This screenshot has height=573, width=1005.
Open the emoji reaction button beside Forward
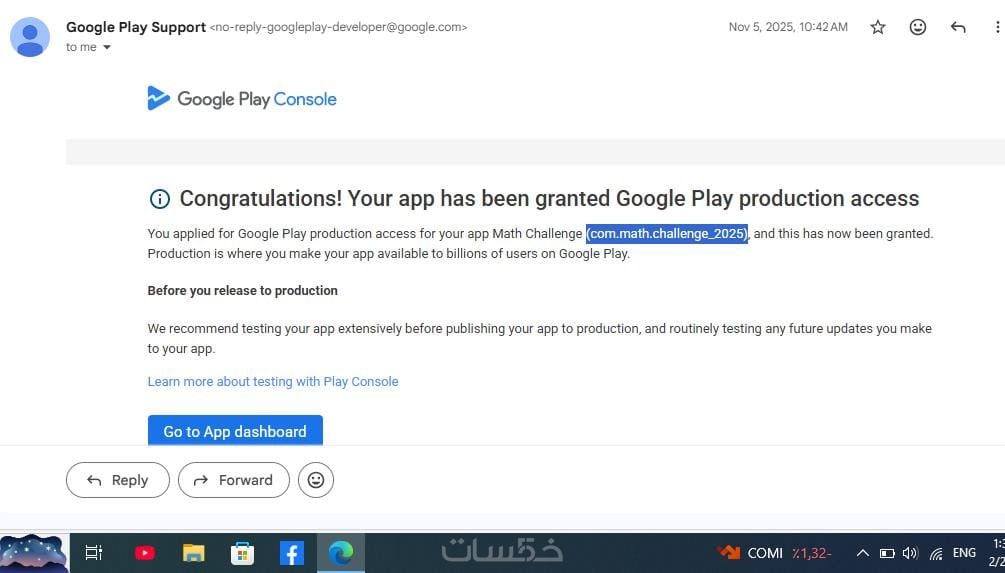click(316, 480)
